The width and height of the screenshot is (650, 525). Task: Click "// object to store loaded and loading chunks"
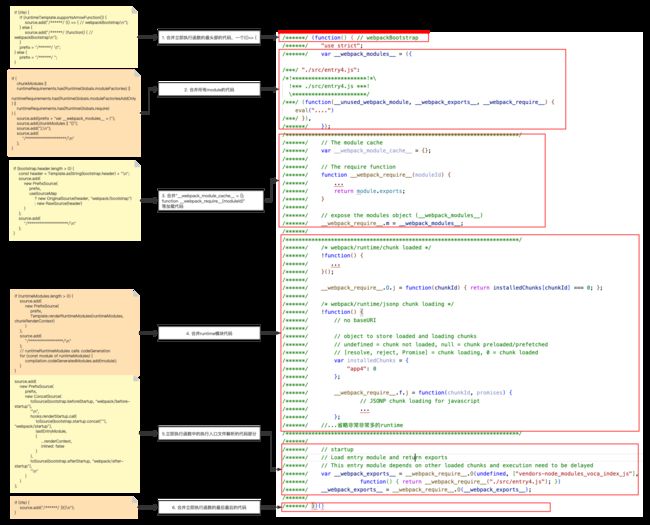[x=405, y=336]
